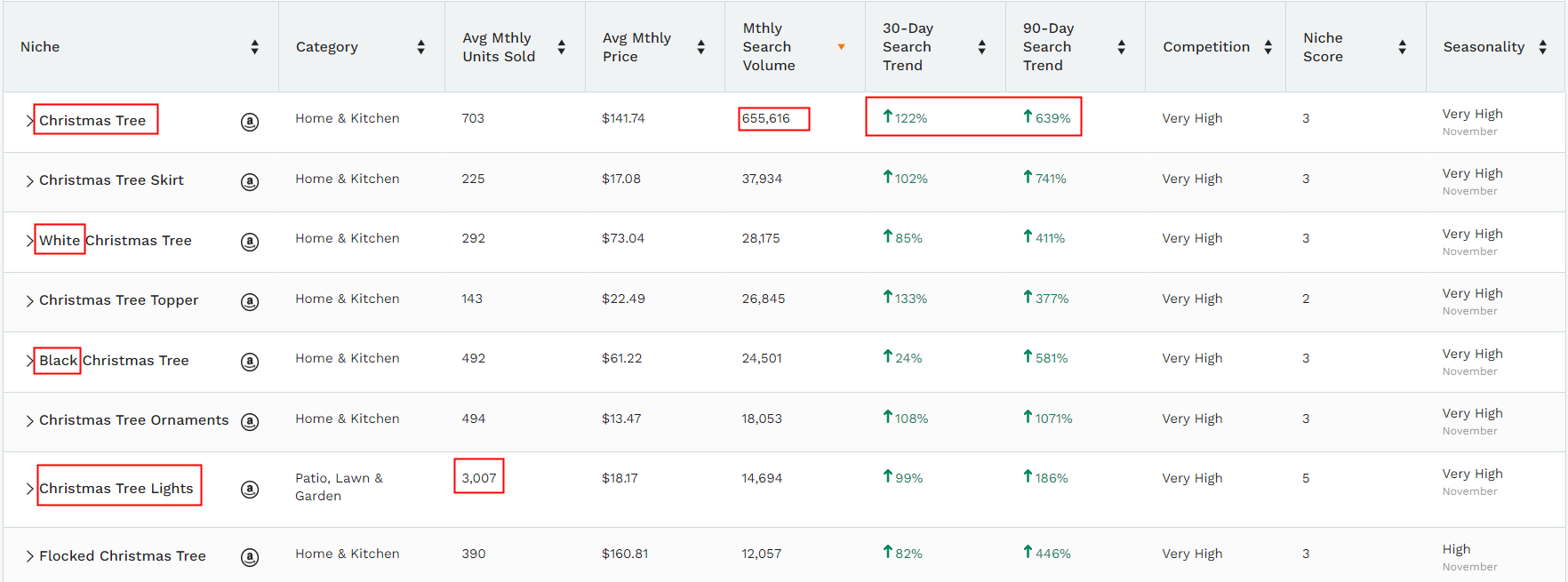Open the Christmas Tree Lights niche
The image size is (1568, 582).
point(116,489)
